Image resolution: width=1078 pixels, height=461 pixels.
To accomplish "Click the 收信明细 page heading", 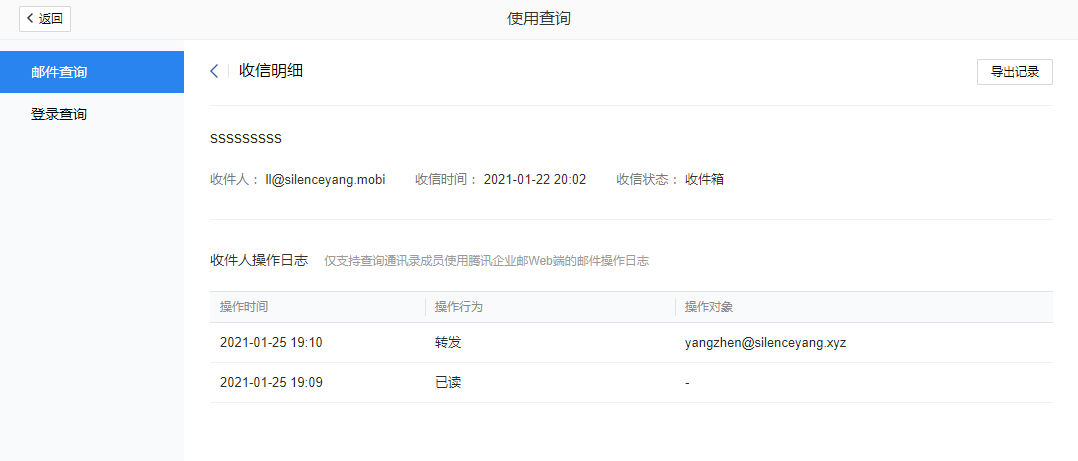I will (x=271, y=71).
